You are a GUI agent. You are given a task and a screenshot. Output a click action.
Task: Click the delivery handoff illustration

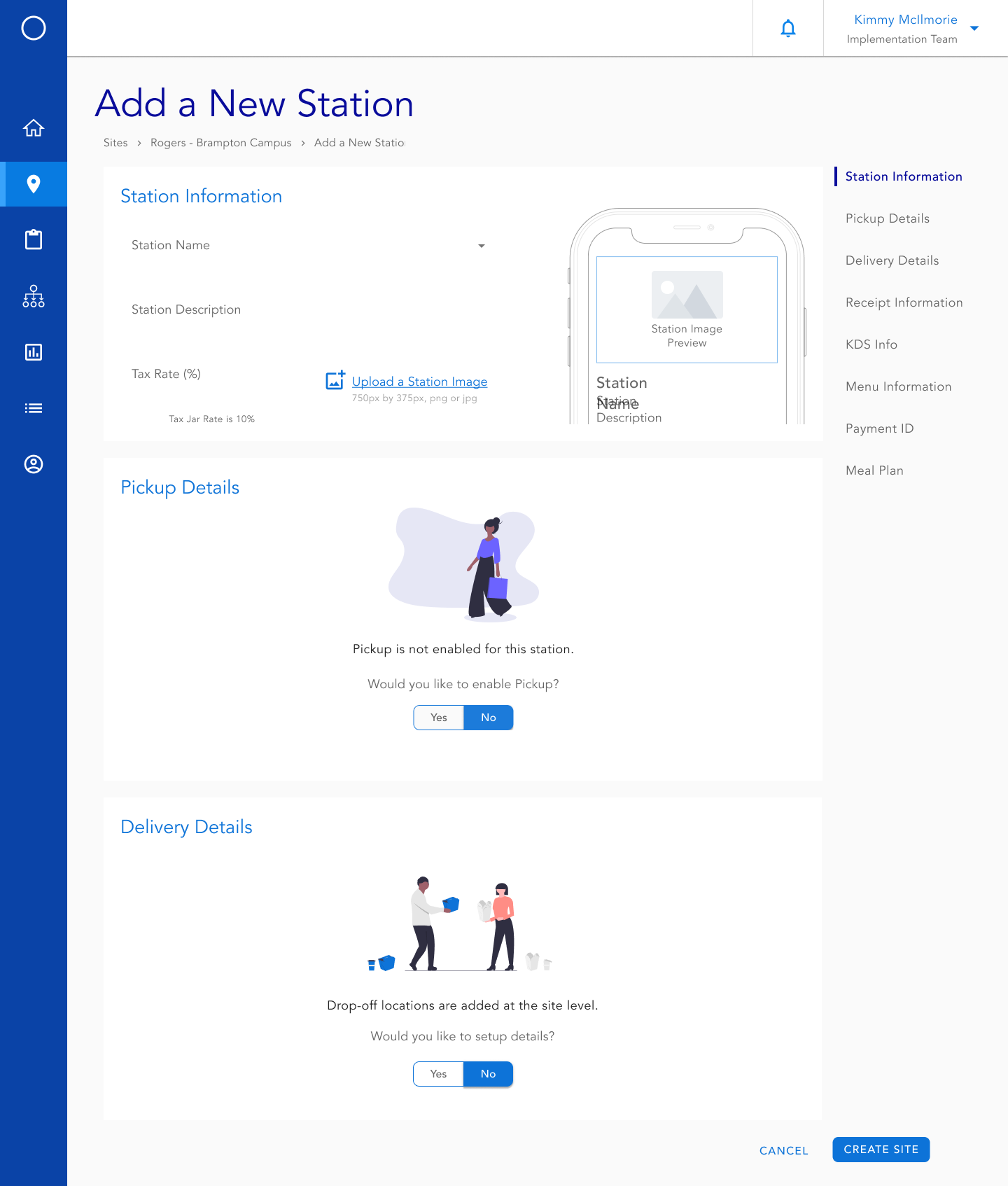pos(461,923)
